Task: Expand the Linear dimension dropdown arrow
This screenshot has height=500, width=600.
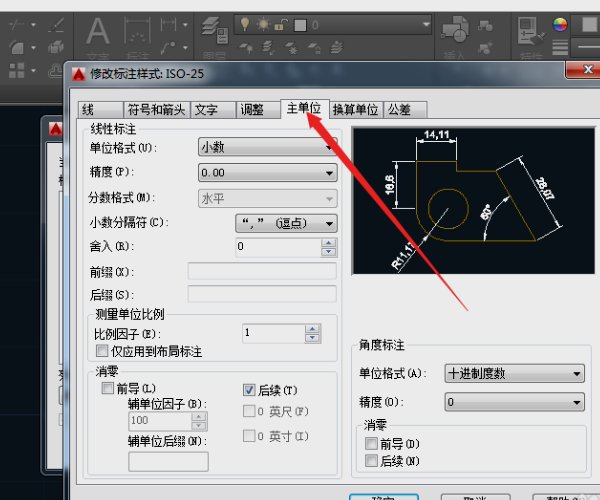Action: [x=186, y=25]
